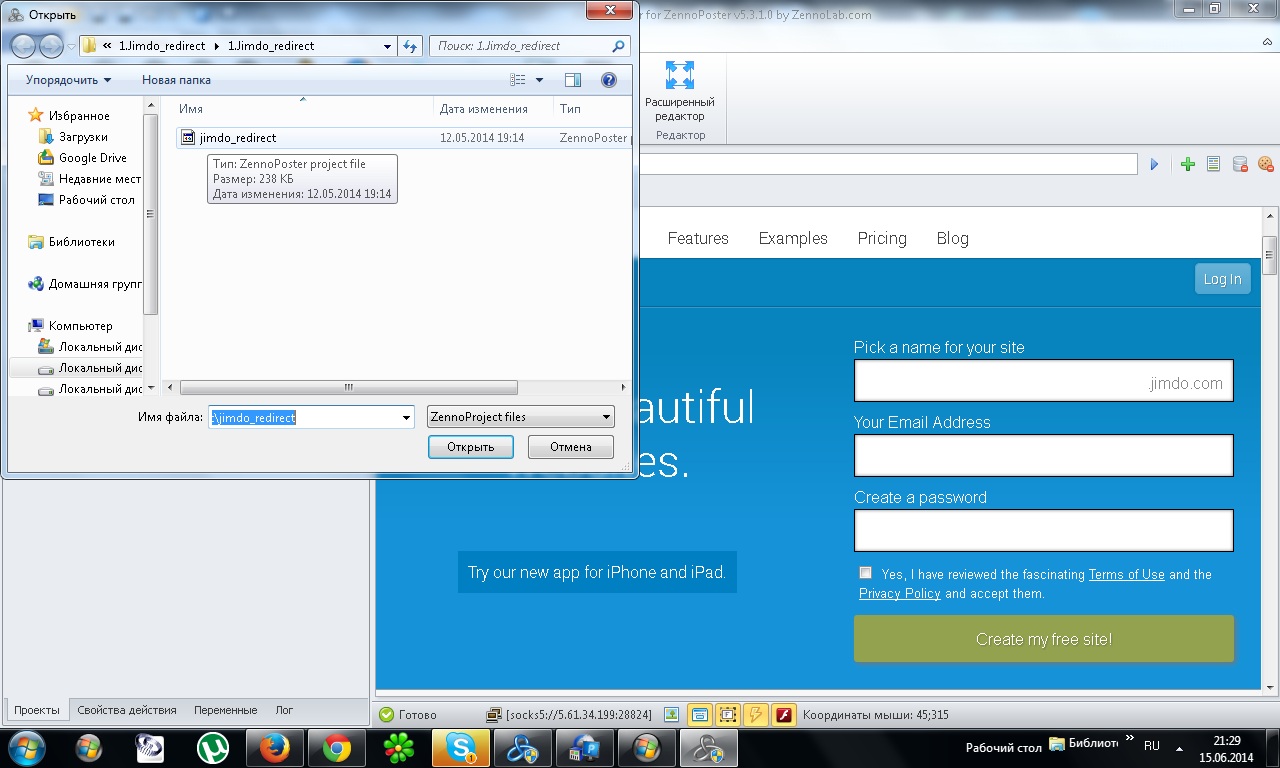This screenshot has height=768, width=1280.
Task: Click the green plus new-tab icon
Action: point(1187,164)
